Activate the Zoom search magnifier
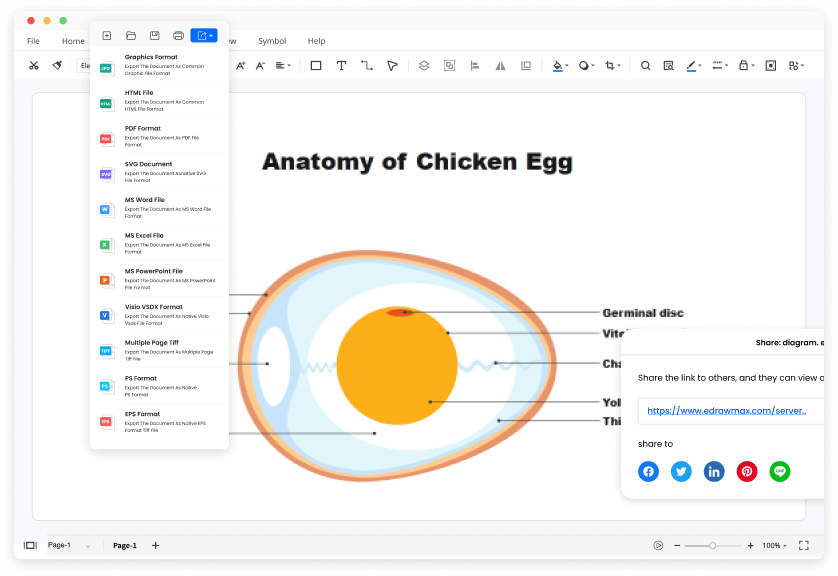838x576 pixels. pyautogui.click(x=645, y=65)
